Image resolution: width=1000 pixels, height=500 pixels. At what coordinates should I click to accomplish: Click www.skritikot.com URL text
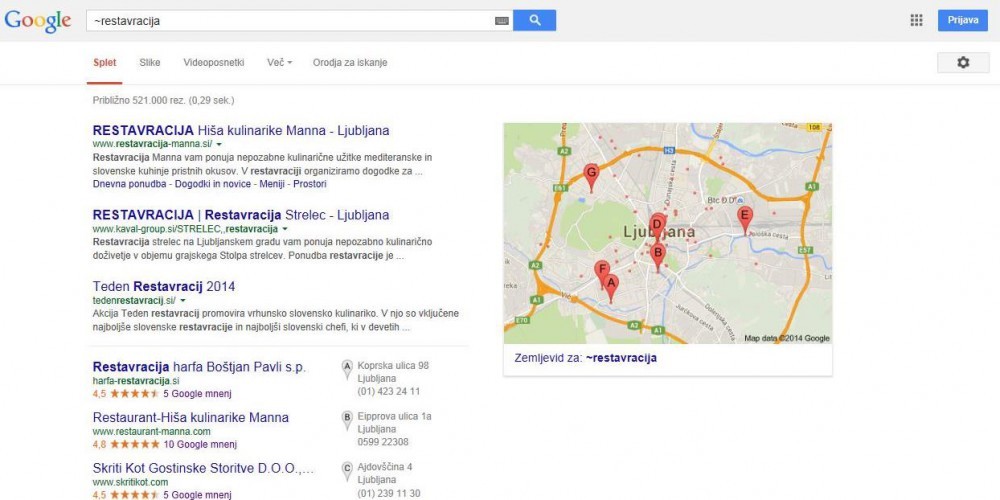coord(130,482)
